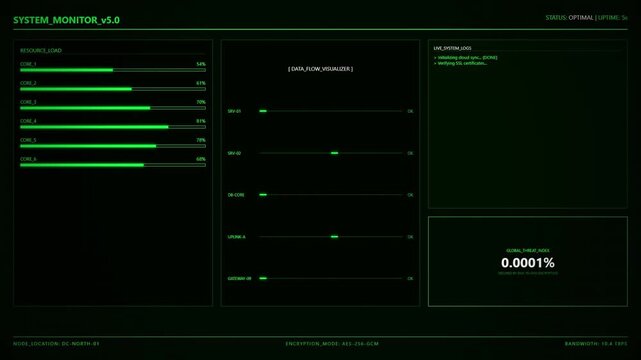Click the 81% value for CORE_4

tap(201, 121)
